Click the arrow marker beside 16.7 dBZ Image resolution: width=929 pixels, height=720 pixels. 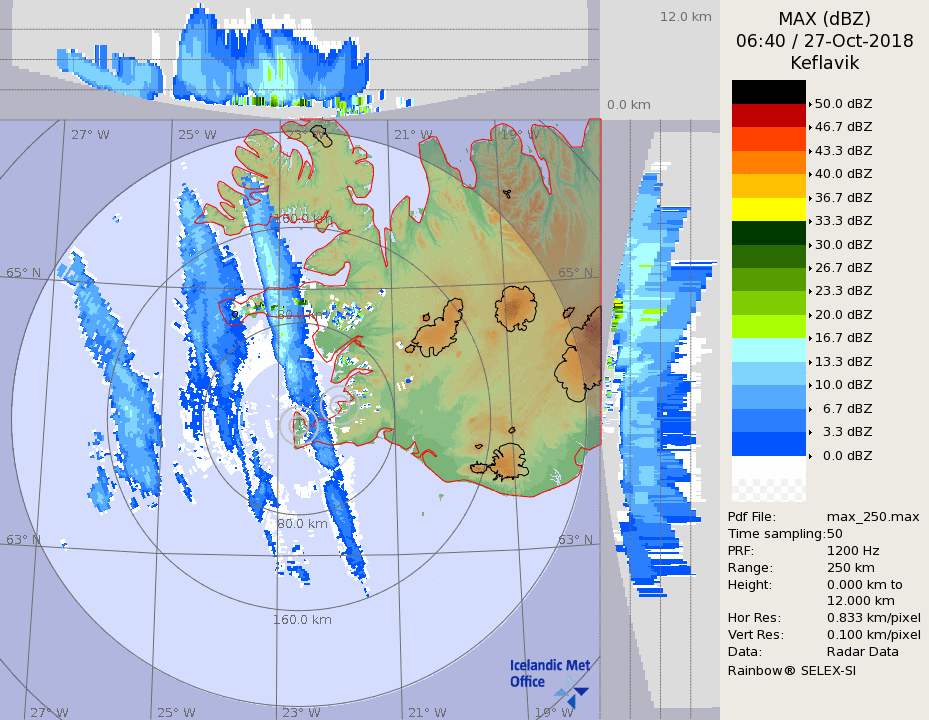point(810,338)
